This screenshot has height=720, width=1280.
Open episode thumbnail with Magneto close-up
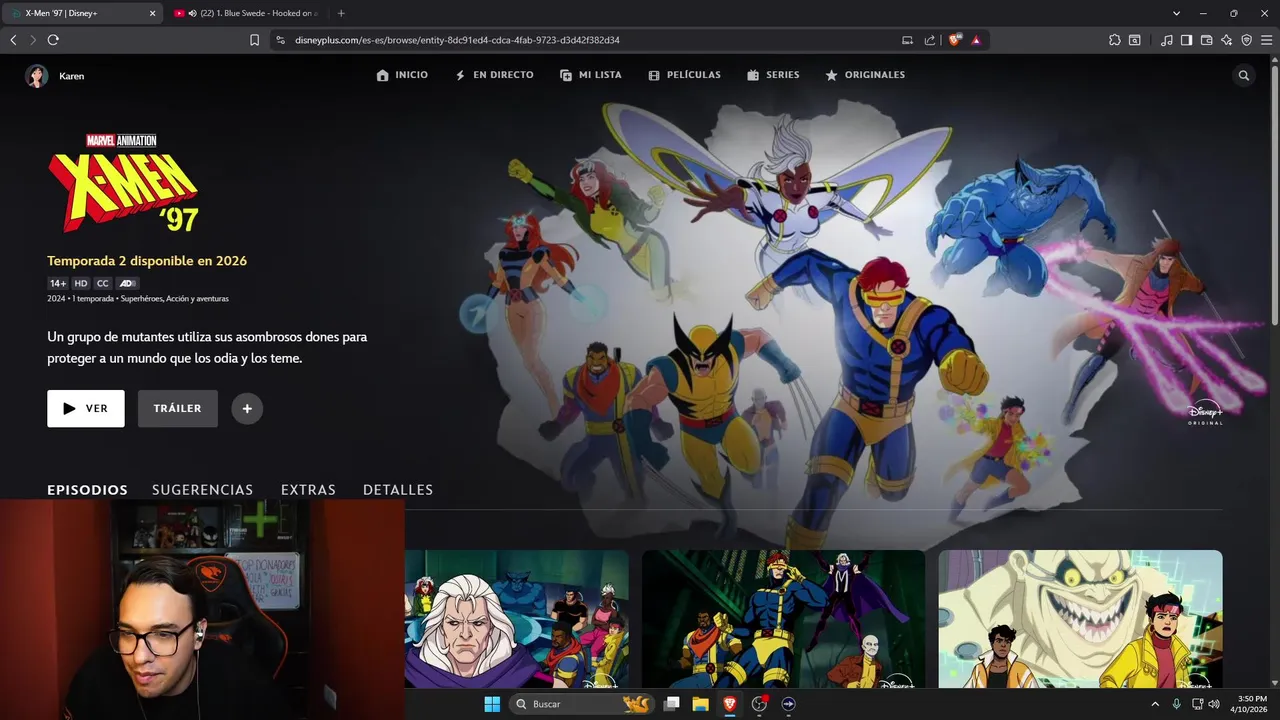(x=517, y=619)
